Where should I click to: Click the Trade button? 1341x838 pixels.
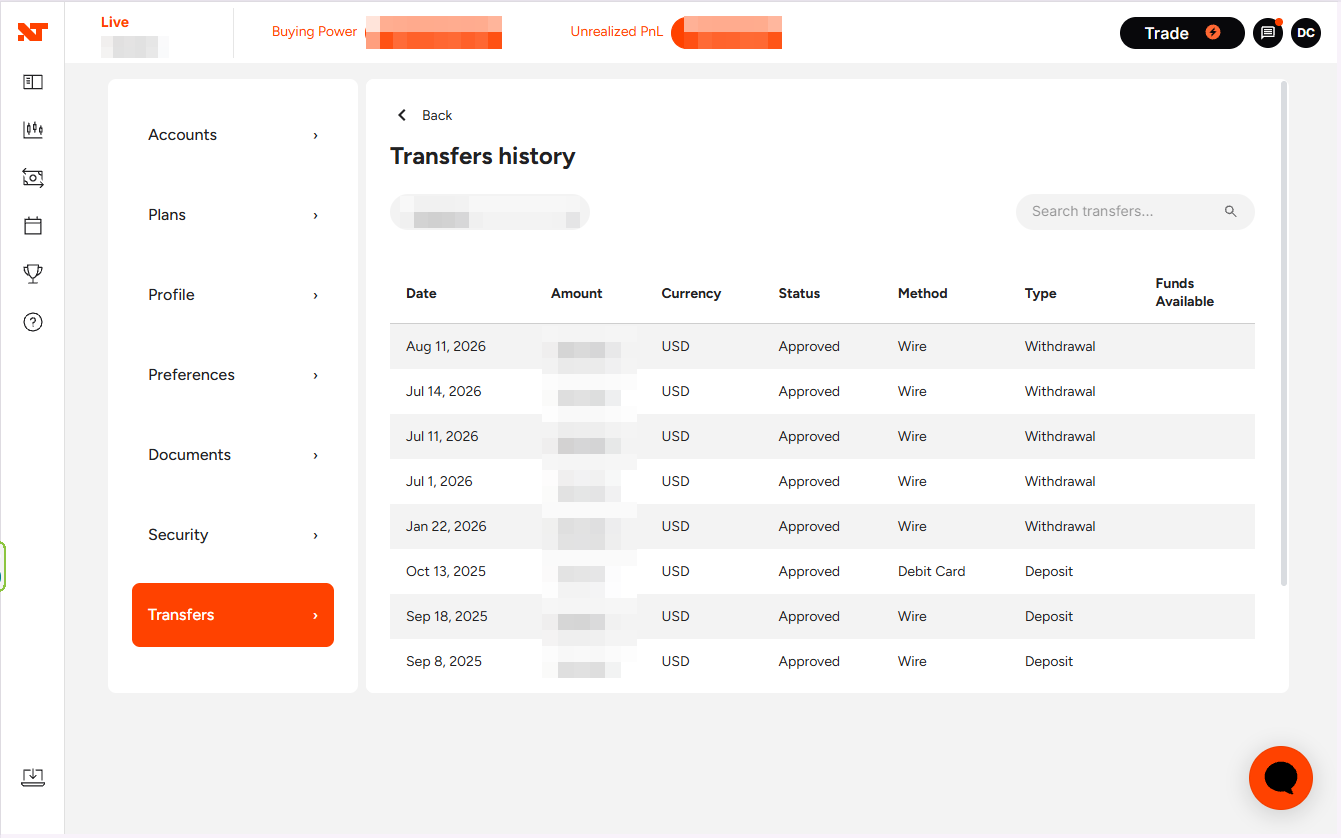pyautogui.click(x=1182, y=33)
